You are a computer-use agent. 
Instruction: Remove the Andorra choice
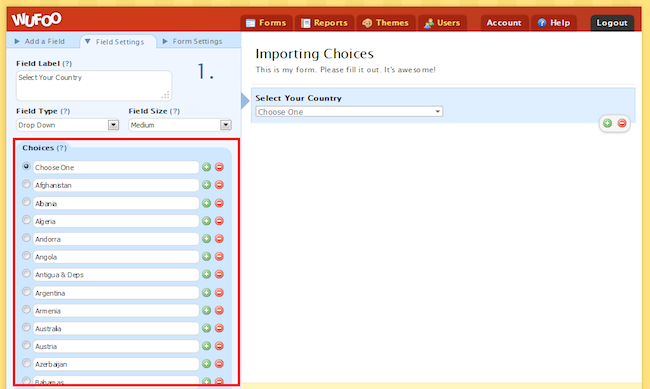coord(219,239)
